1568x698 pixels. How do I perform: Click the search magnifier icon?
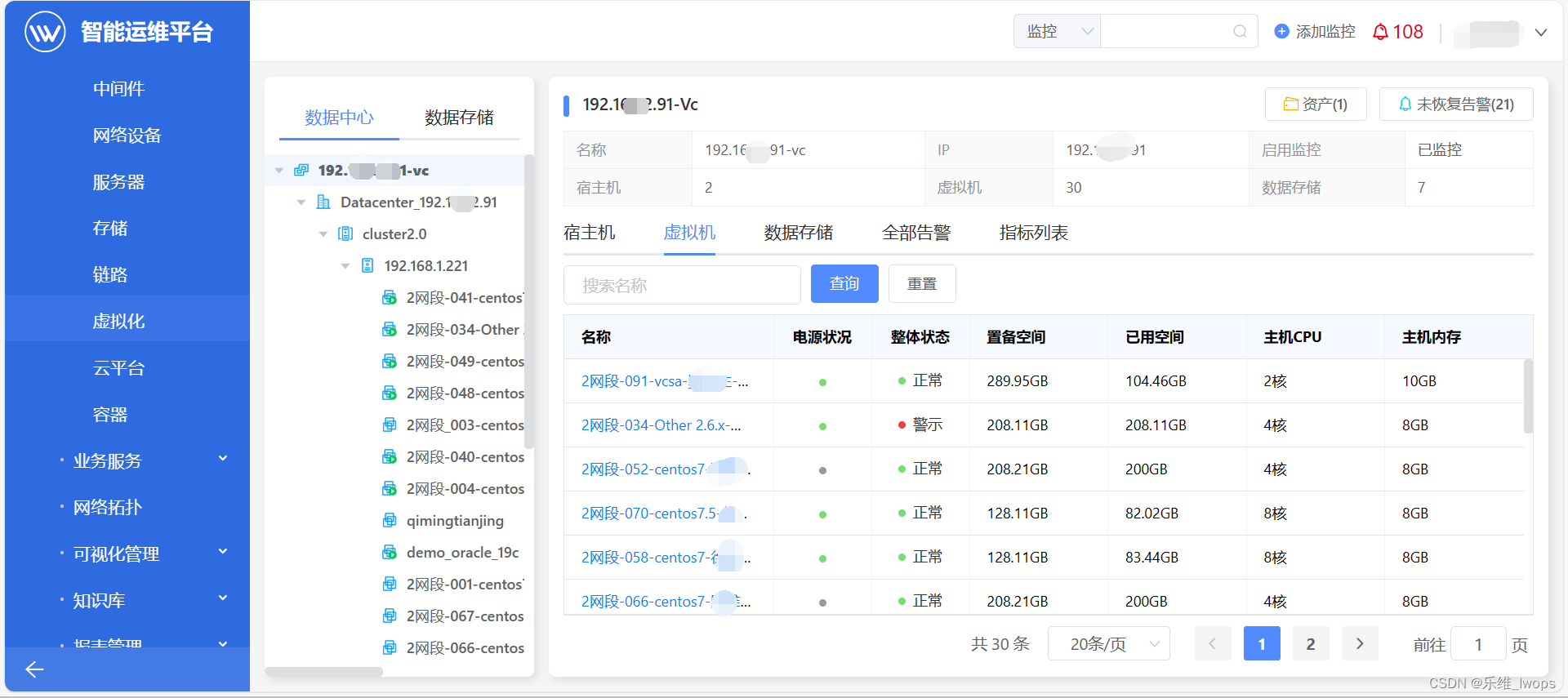pos(1240,31)
